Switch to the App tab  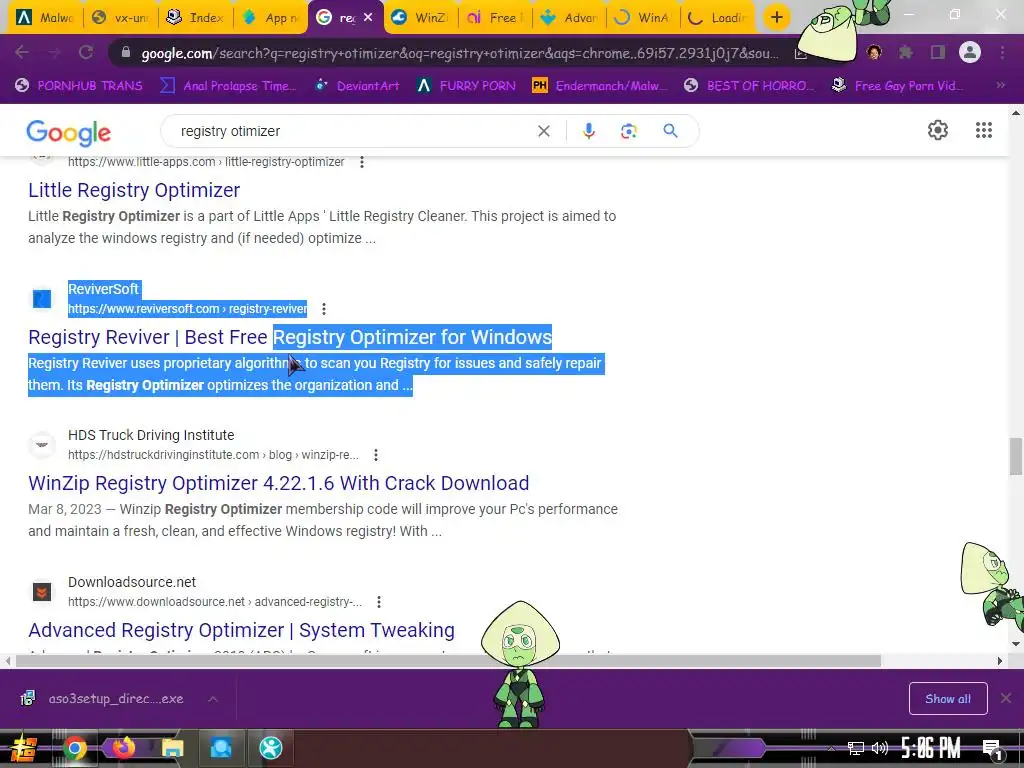[270, 18]
